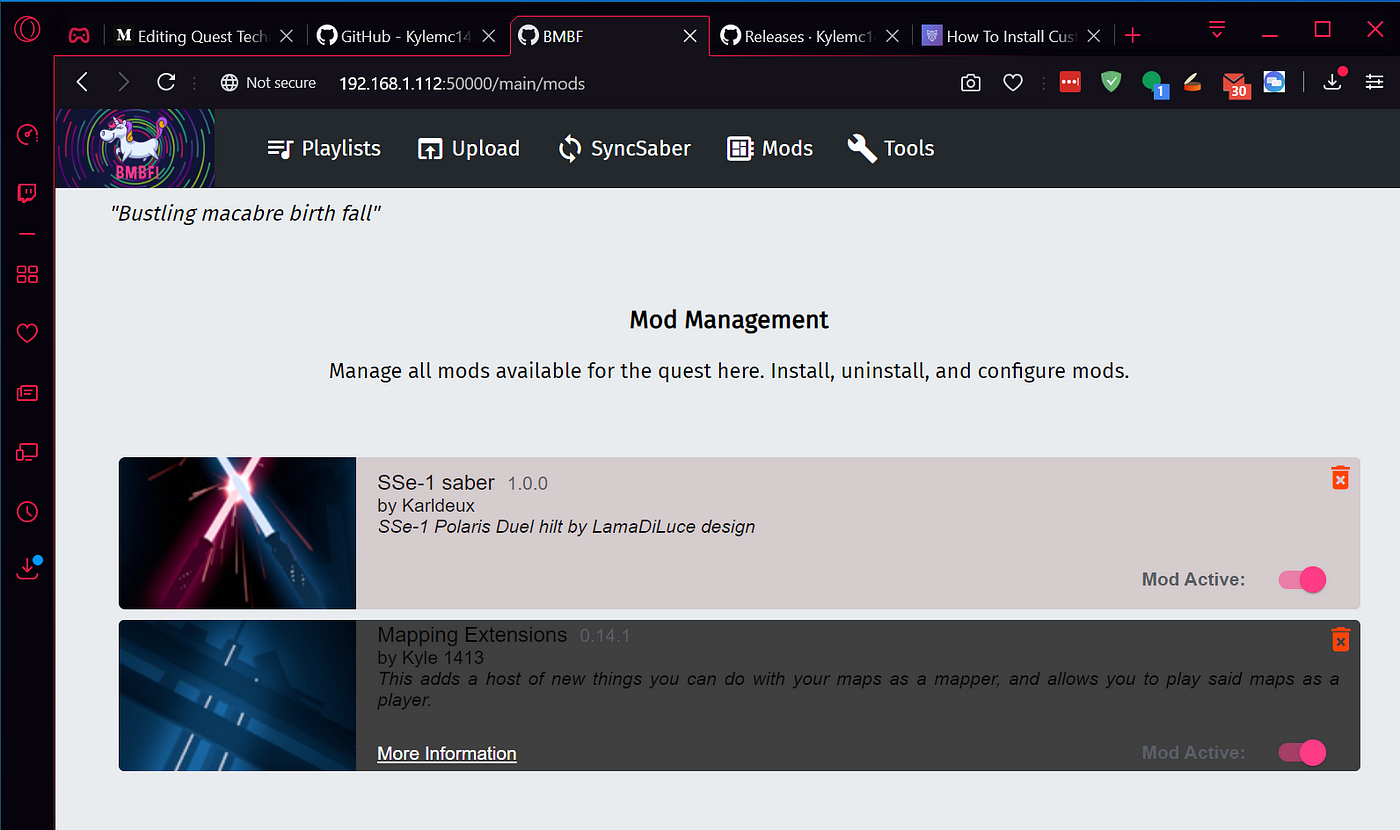Open More Information link for Mapping Extensions
This screenshot has width=1400, height=830.
[447, 753]
